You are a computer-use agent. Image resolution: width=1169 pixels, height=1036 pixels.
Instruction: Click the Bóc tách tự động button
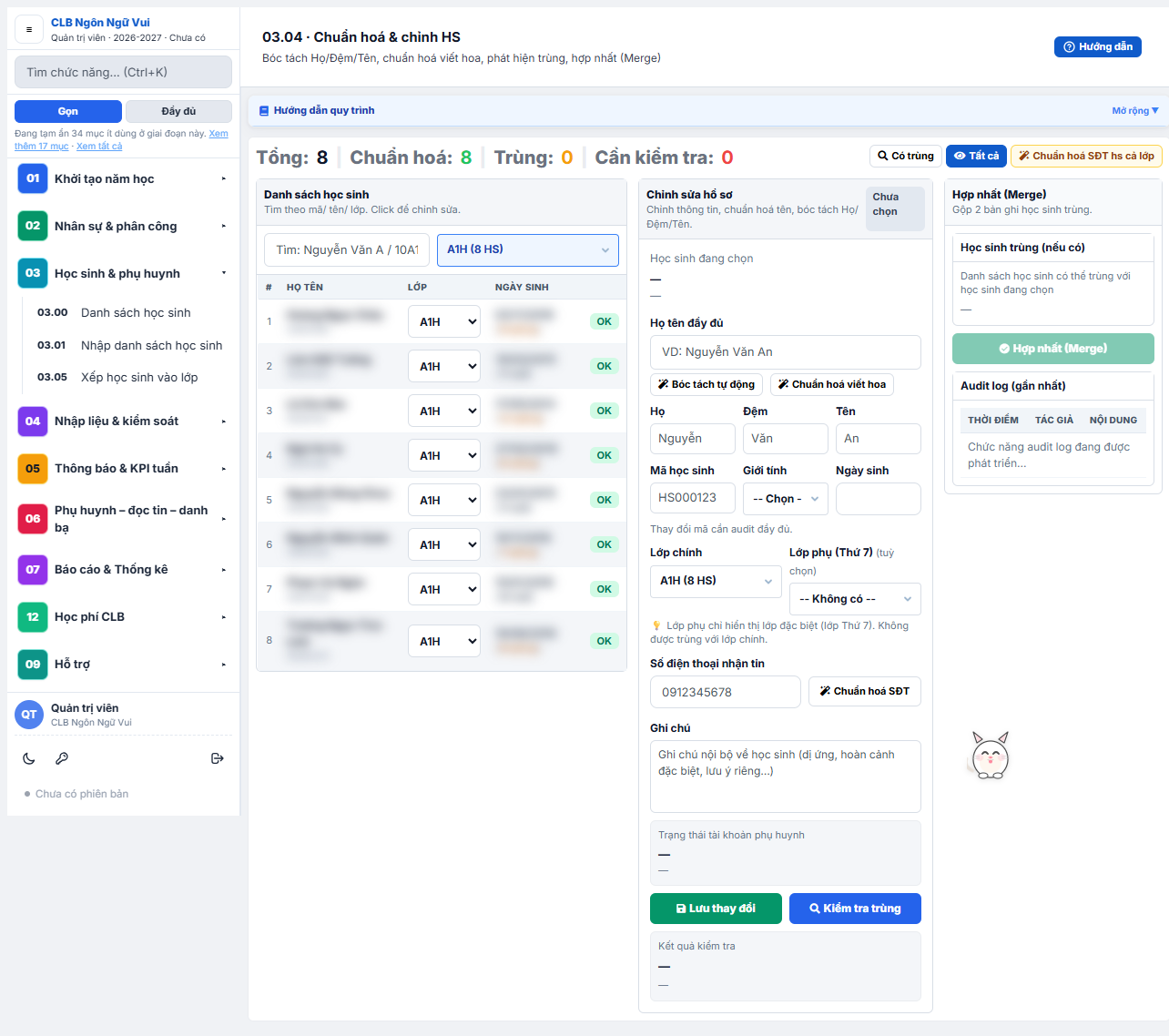pos(706,384)
